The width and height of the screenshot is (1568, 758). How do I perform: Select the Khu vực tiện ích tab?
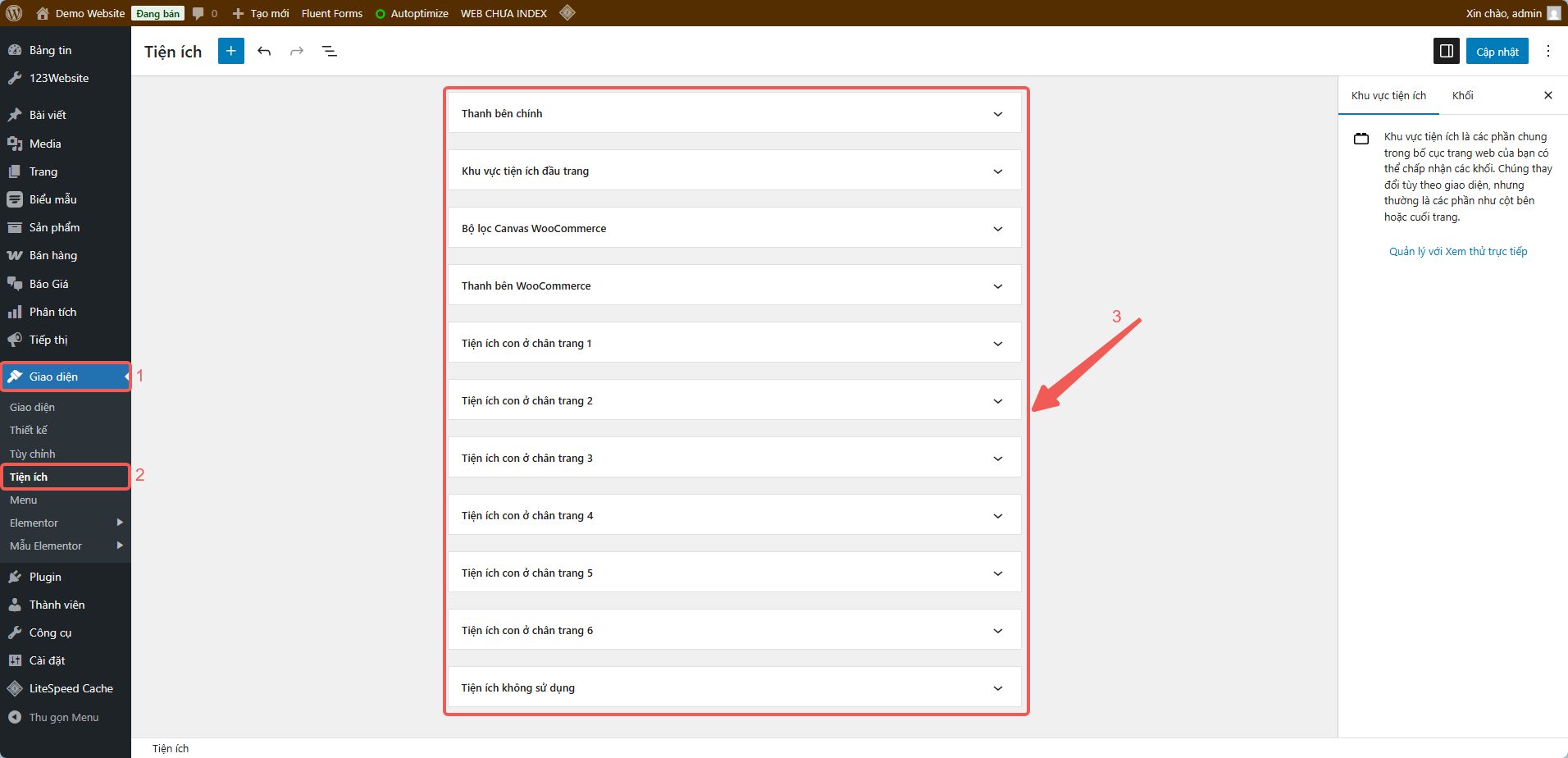1388,95
